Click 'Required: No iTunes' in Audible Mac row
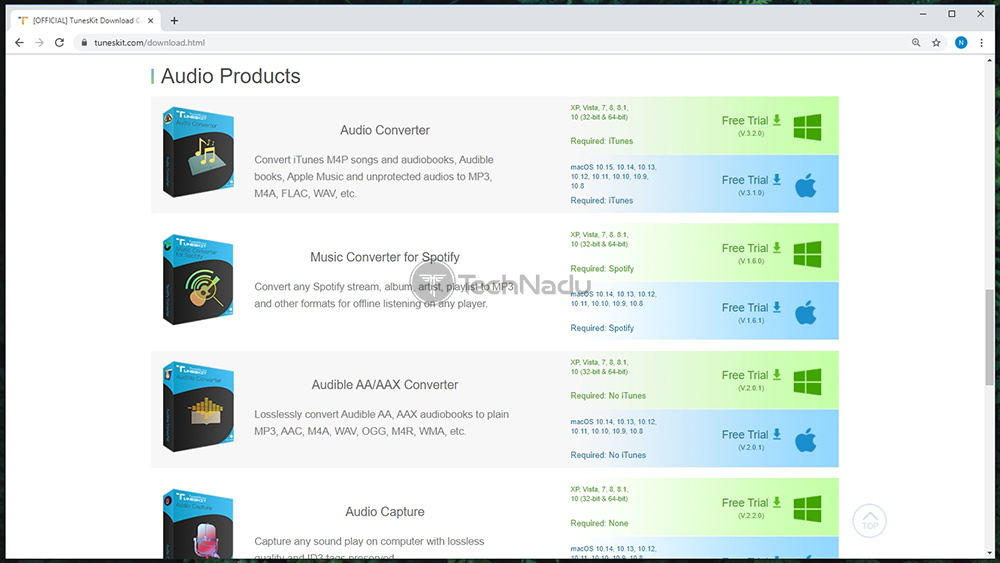Image resolution: width=1000 pixels, height=563 pixels. click(x=608, y=455)
